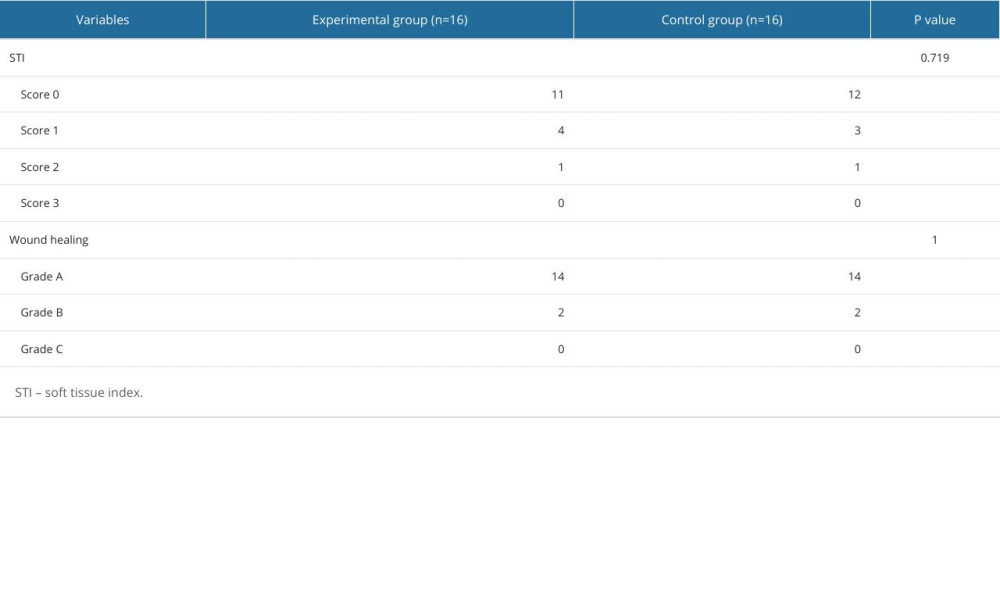Click Grade C experimental group value 0

click(561, 349)
